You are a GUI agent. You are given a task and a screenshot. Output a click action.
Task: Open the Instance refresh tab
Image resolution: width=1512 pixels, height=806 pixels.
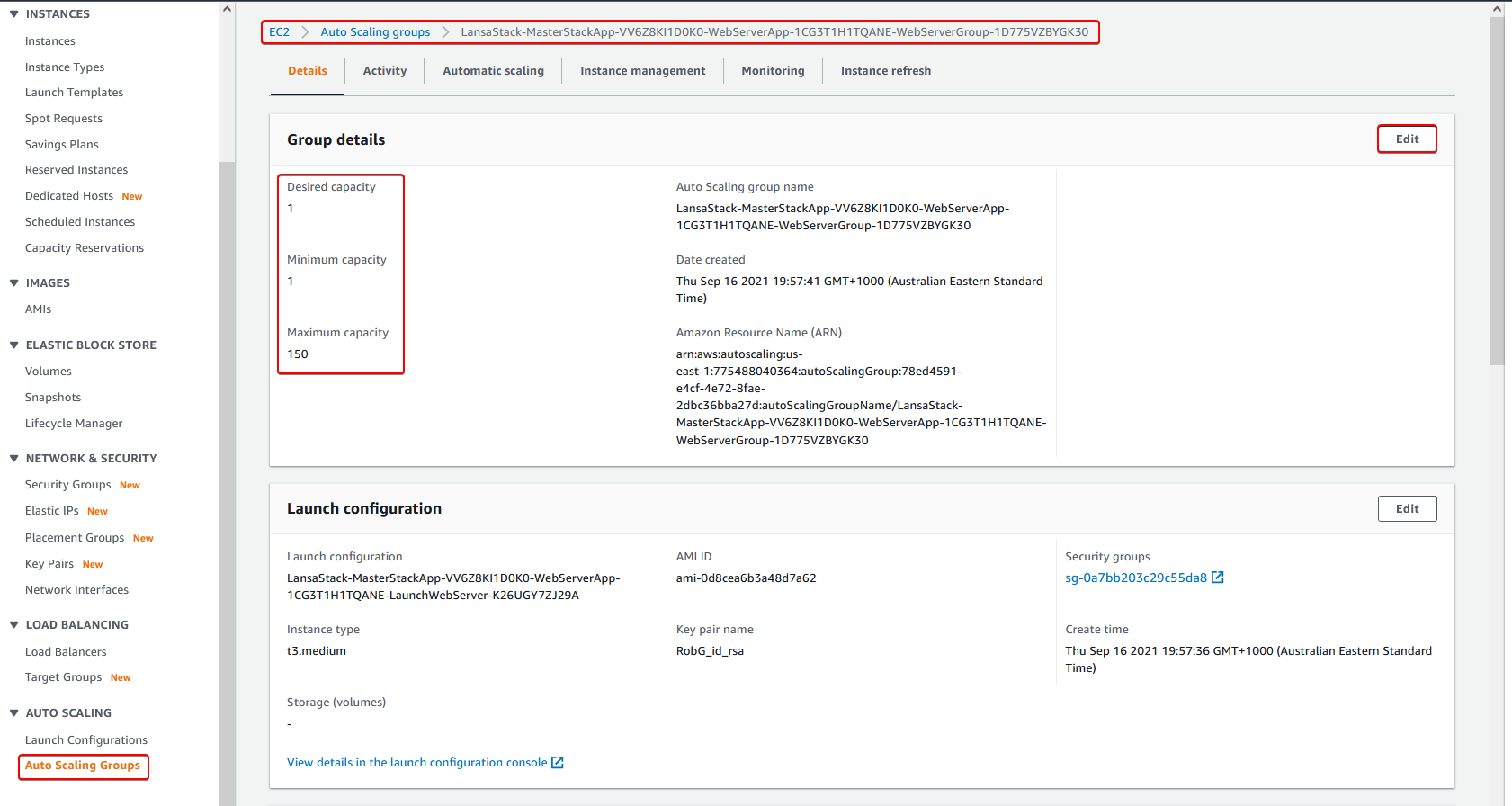[886, 71]
